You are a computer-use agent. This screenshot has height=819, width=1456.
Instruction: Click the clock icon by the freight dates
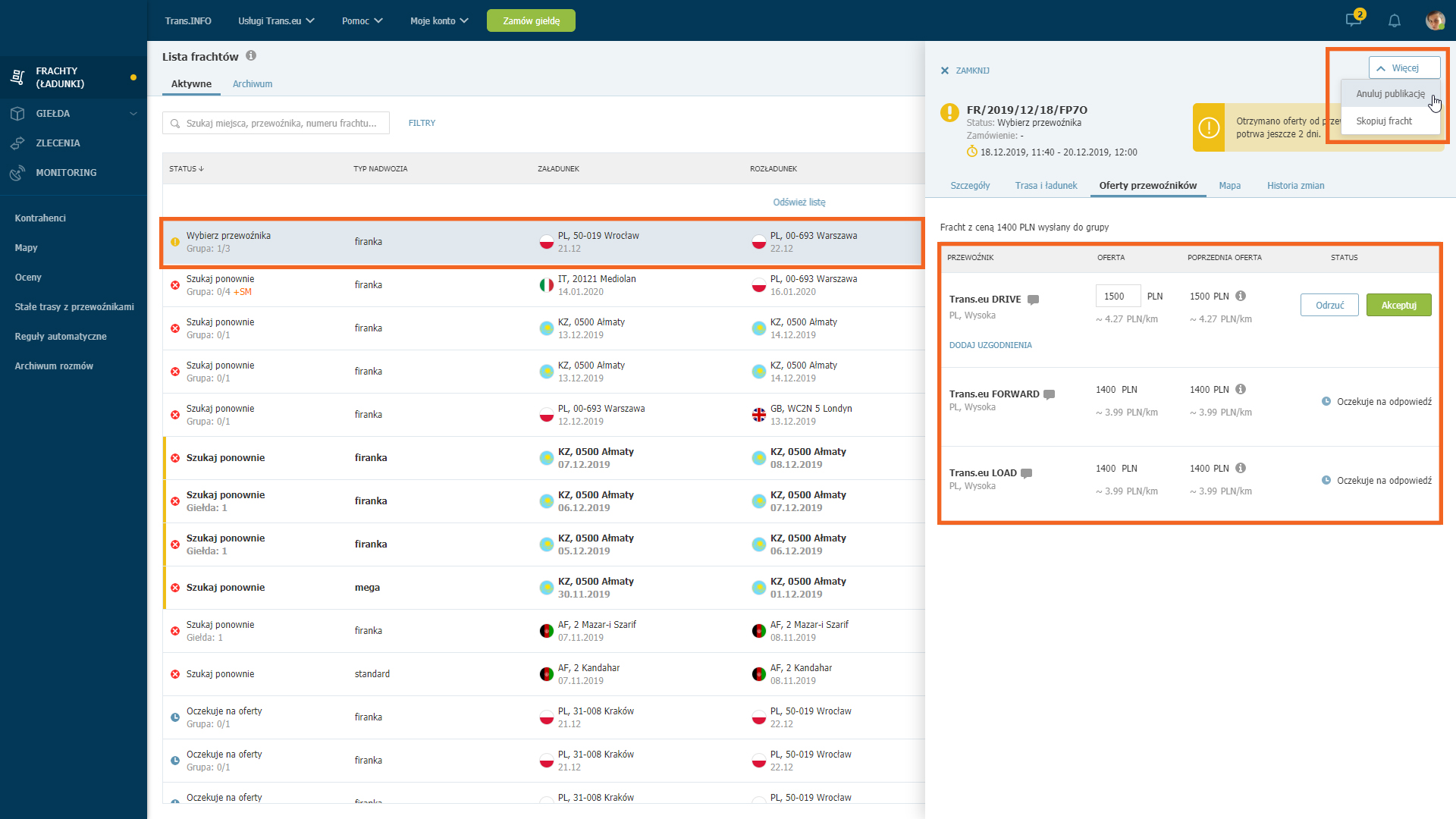pos(972,152)
